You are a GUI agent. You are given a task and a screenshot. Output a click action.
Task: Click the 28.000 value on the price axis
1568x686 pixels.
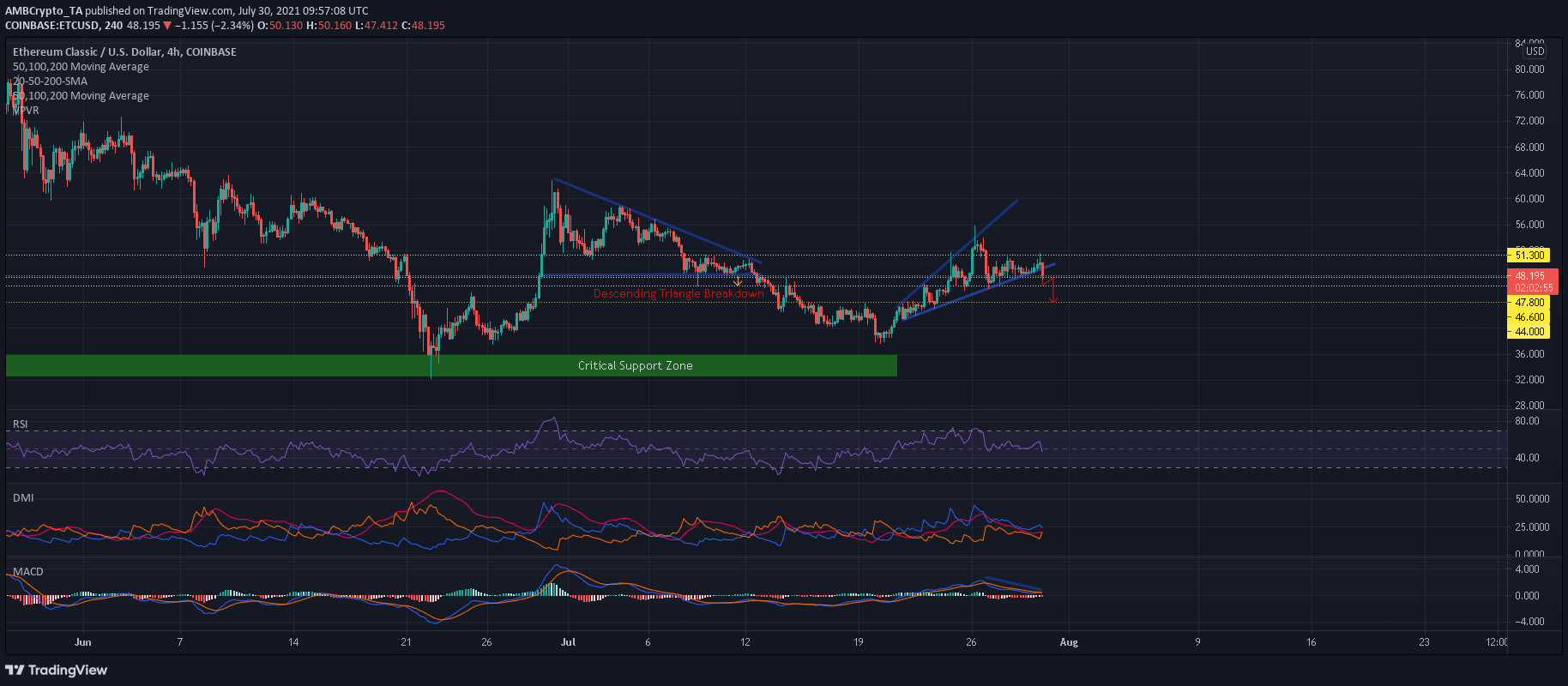click(1530, 406)
